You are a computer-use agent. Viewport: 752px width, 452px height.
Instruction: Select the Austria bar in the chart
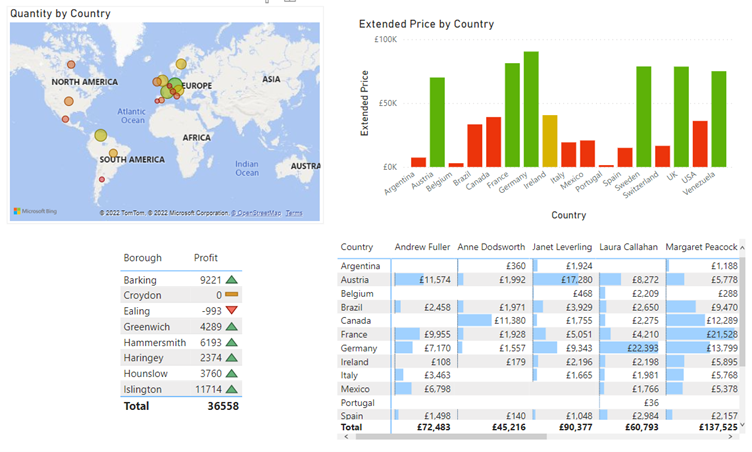tap(437, 122)
